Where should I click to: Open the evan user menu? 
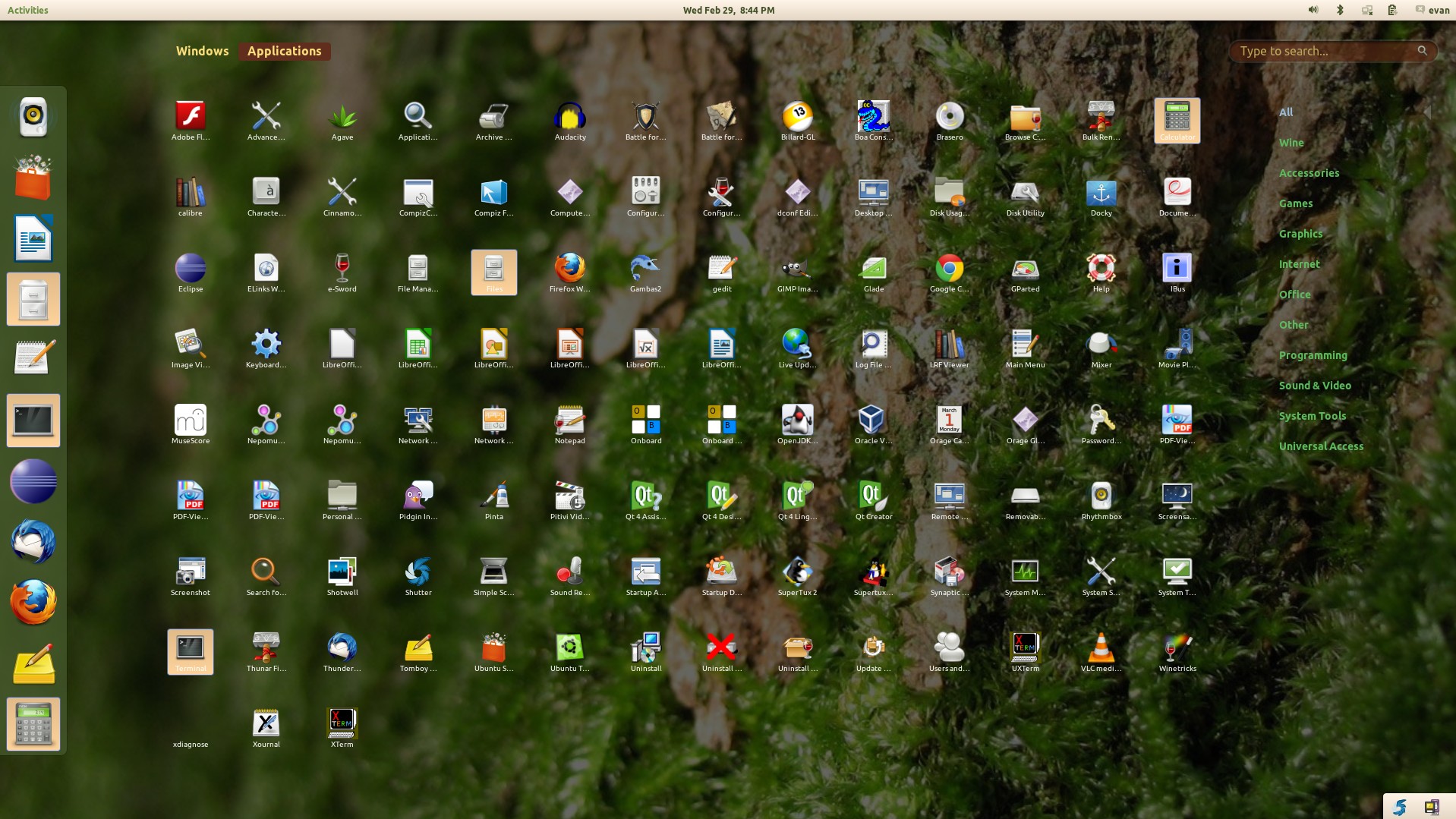1432,10
